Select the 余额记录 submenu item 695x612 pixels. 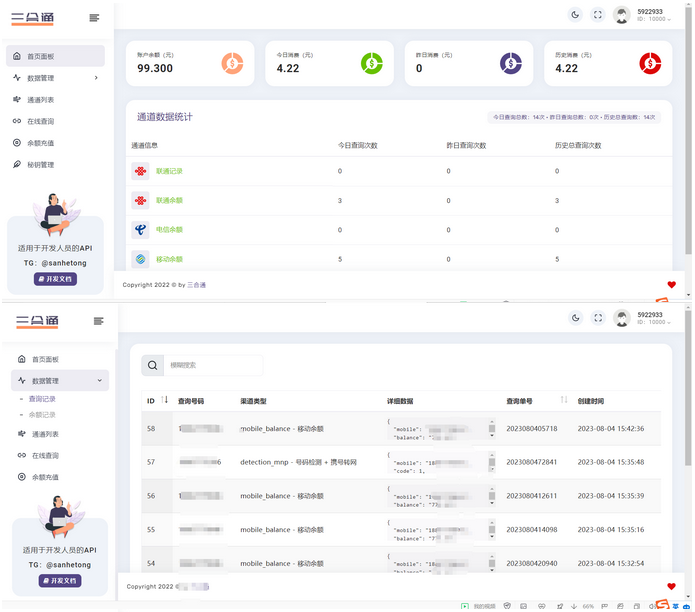click(42, 414)
